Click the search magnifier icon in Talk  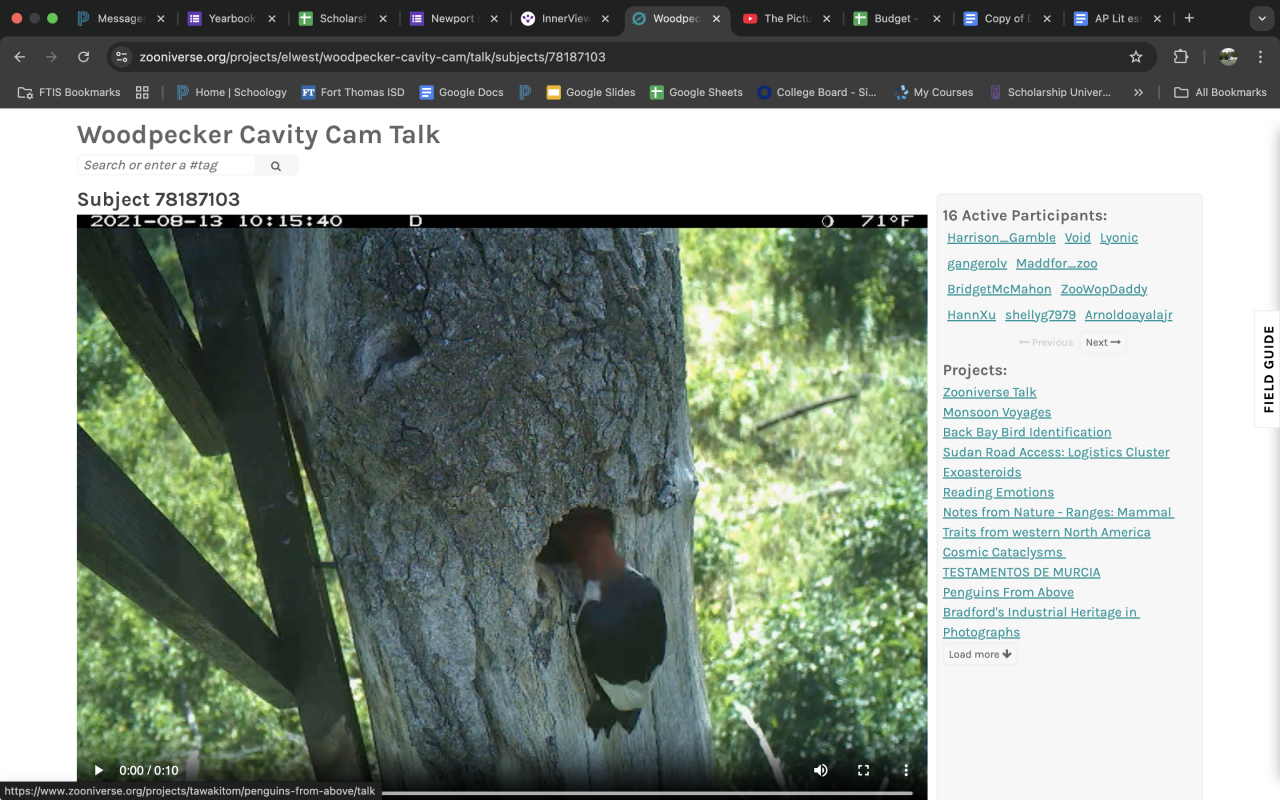(x=276, y=166)
